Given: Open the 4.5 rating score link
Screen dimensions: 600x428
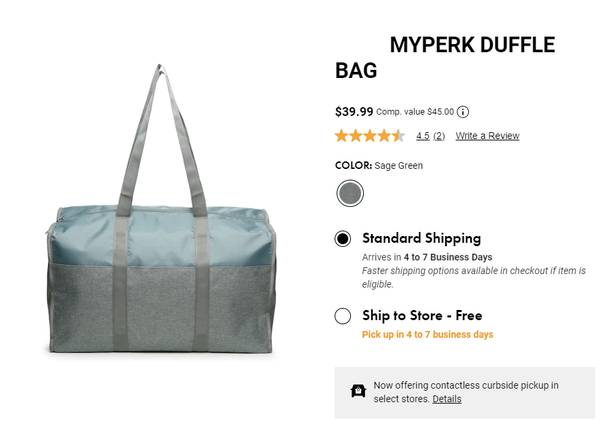Looking at the screenshot, I should (423, 136).
